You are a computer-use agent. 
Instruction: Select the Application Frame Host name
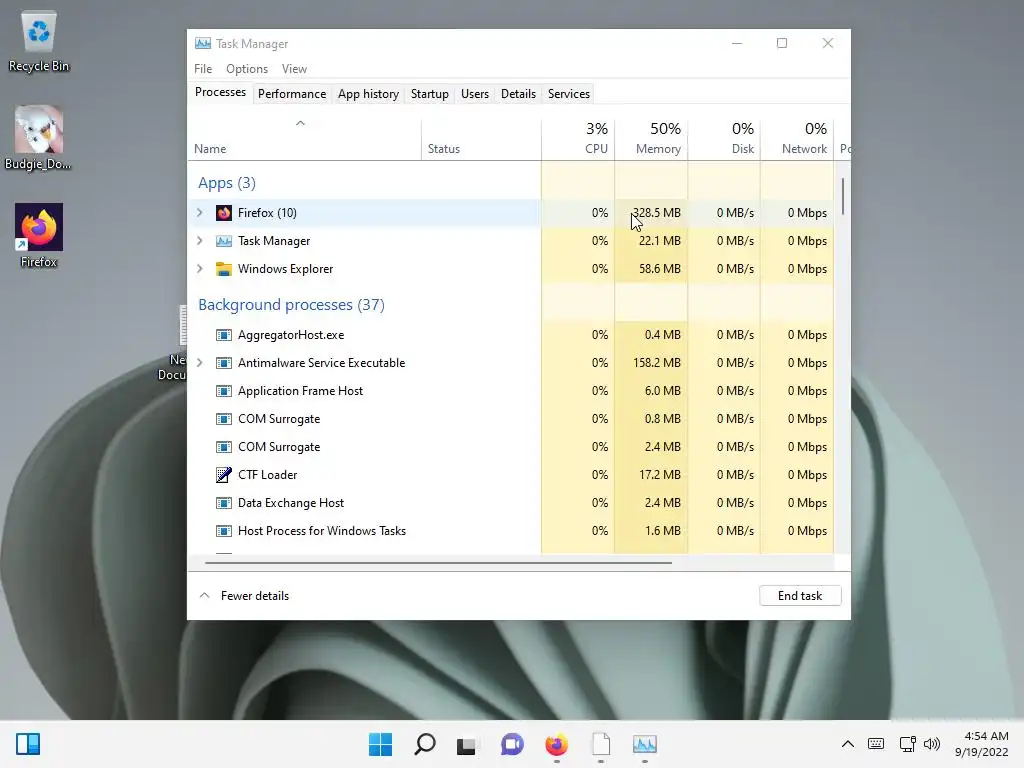tap(300, 391)
